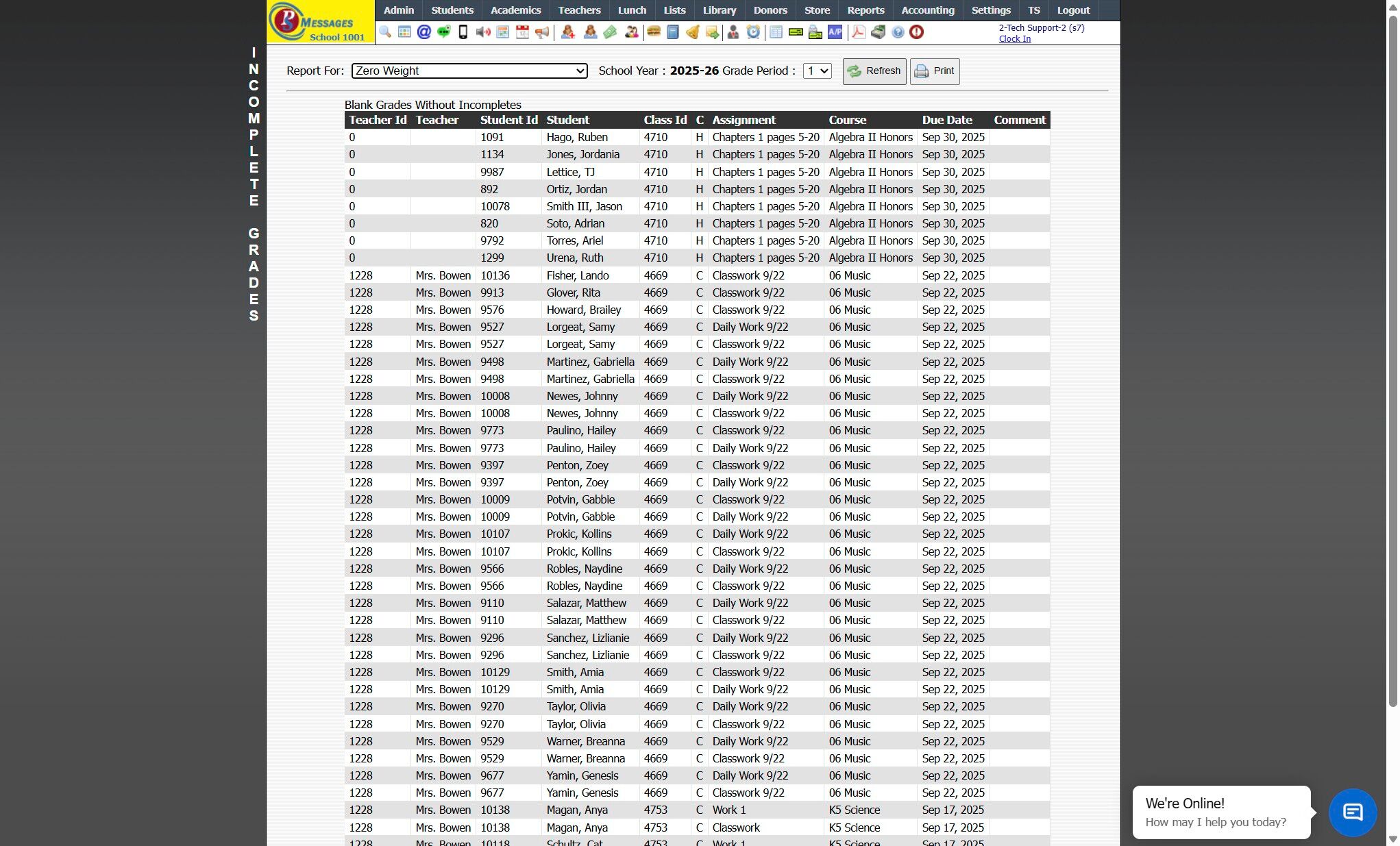
Task: Open the Accounting menu
Action: pyautogui.click(x=927, y=10)
